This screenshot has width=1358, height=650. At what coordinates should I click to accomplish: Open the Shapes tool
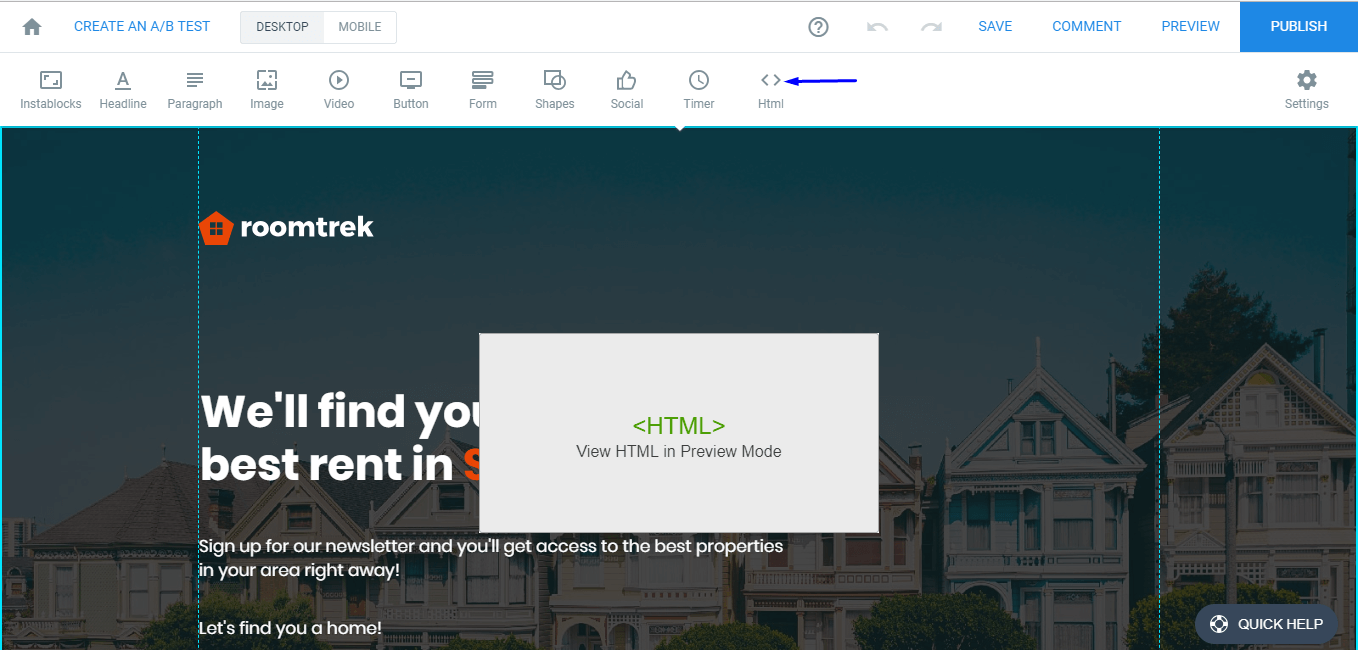(555, 90)
